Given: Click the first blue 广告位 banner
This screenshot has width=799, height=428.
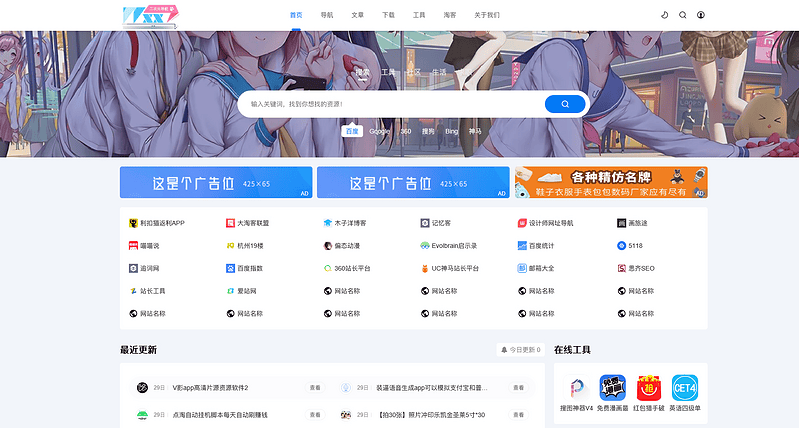Looking at the screenshot, I should tap(216, 182).
